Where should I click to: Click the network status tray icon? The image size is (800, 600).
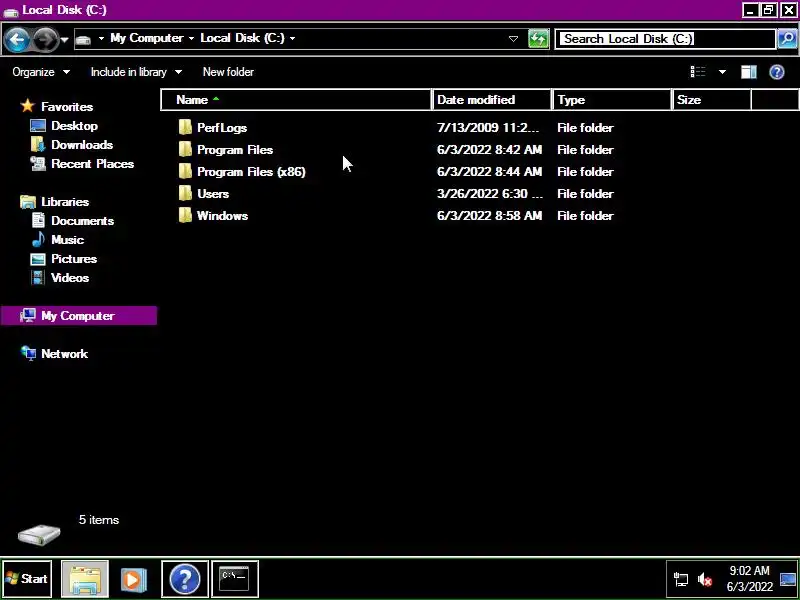[x=681, y=580]
